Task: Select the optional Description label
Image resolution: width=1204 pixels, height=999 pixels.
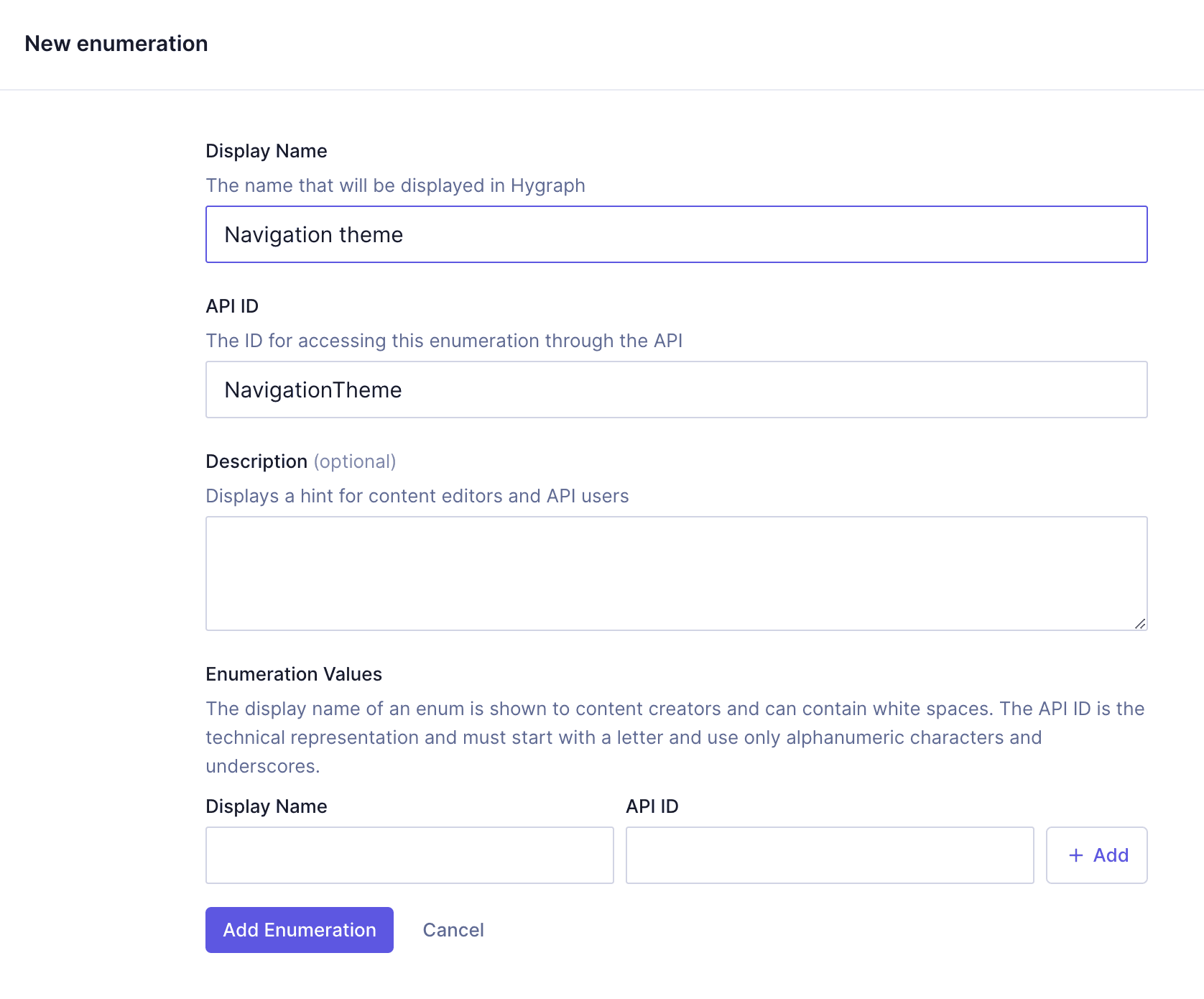Action: 301,461
